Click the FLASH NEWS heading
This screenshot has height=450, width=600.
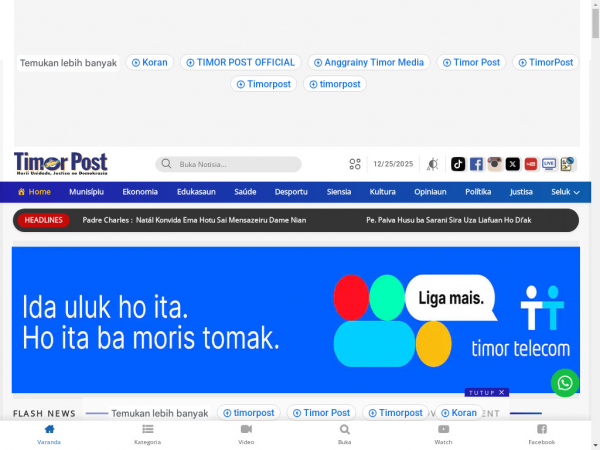point(44,414)
